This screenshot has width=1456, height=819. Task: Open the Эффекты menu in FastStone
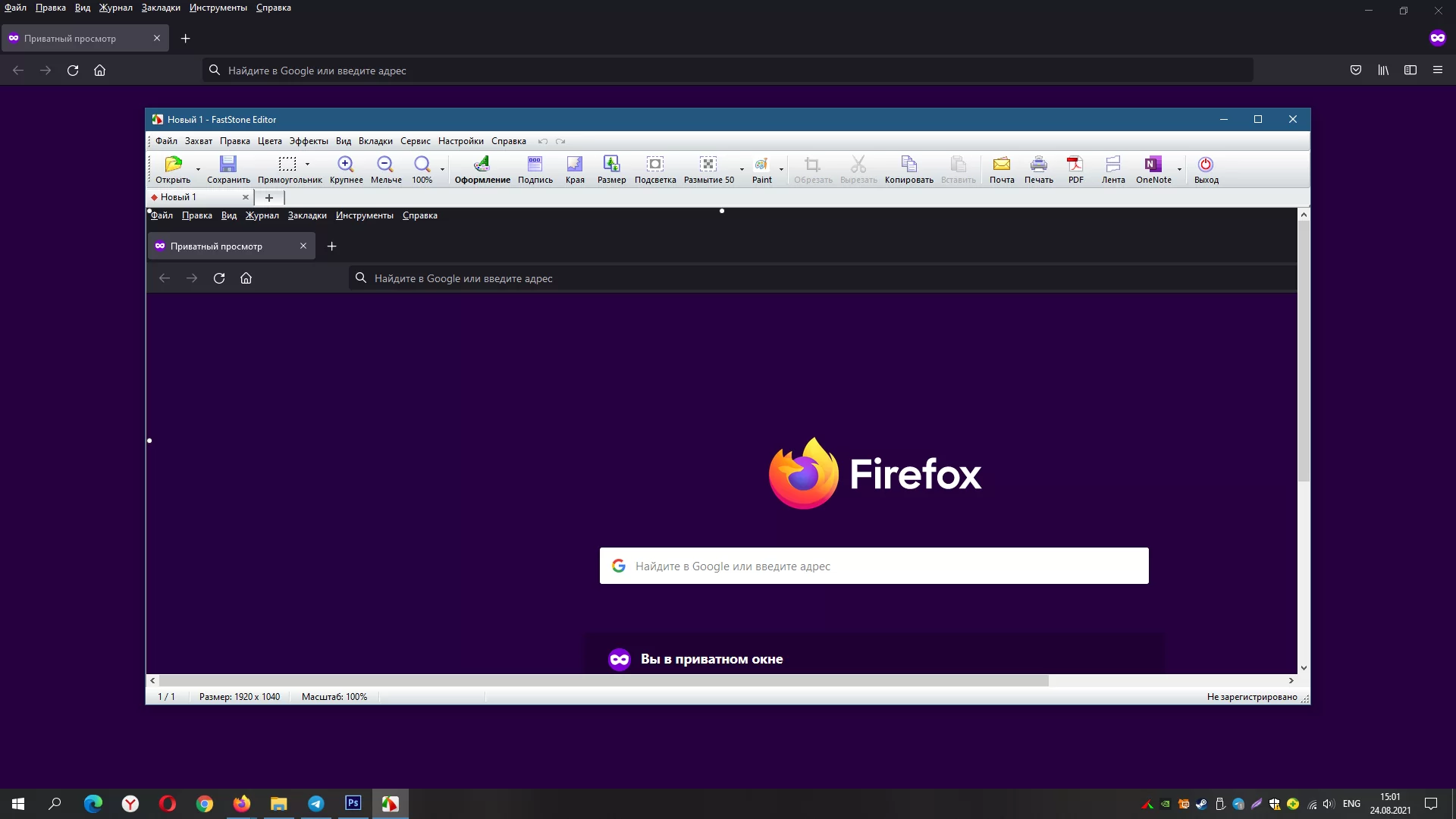click(x=309, y=141)
